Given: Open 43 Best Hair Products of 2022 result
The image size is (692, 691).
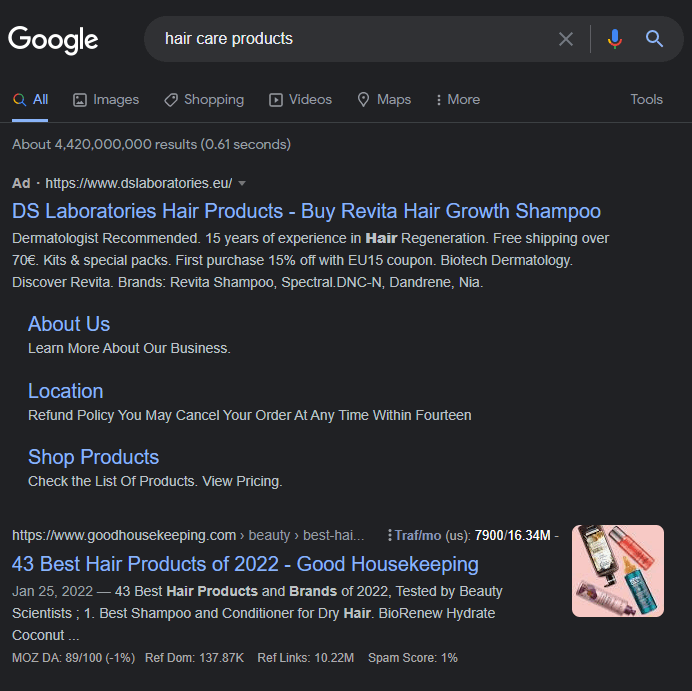Looking at the screenshot, I should click(245, 564).
